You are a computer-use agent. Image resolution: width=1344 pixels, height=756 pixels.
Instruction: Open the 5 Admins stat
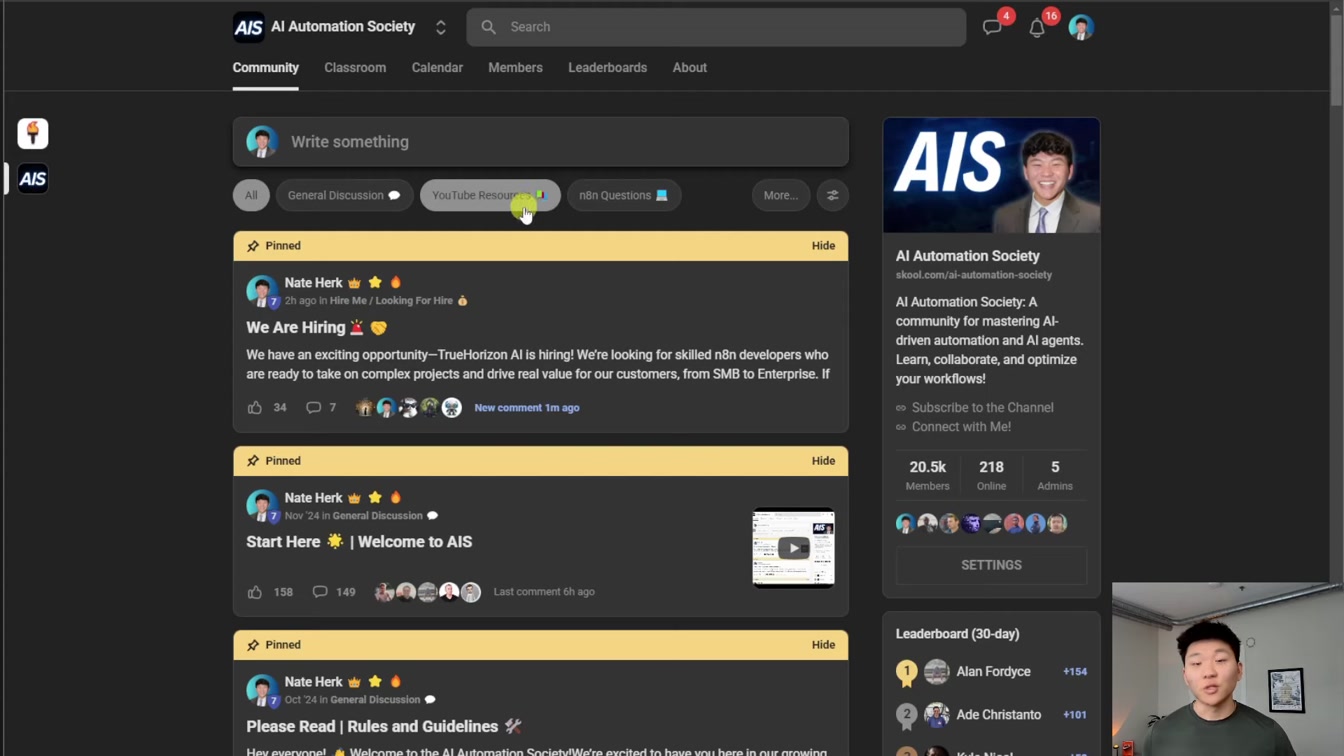pos(1055,475)
